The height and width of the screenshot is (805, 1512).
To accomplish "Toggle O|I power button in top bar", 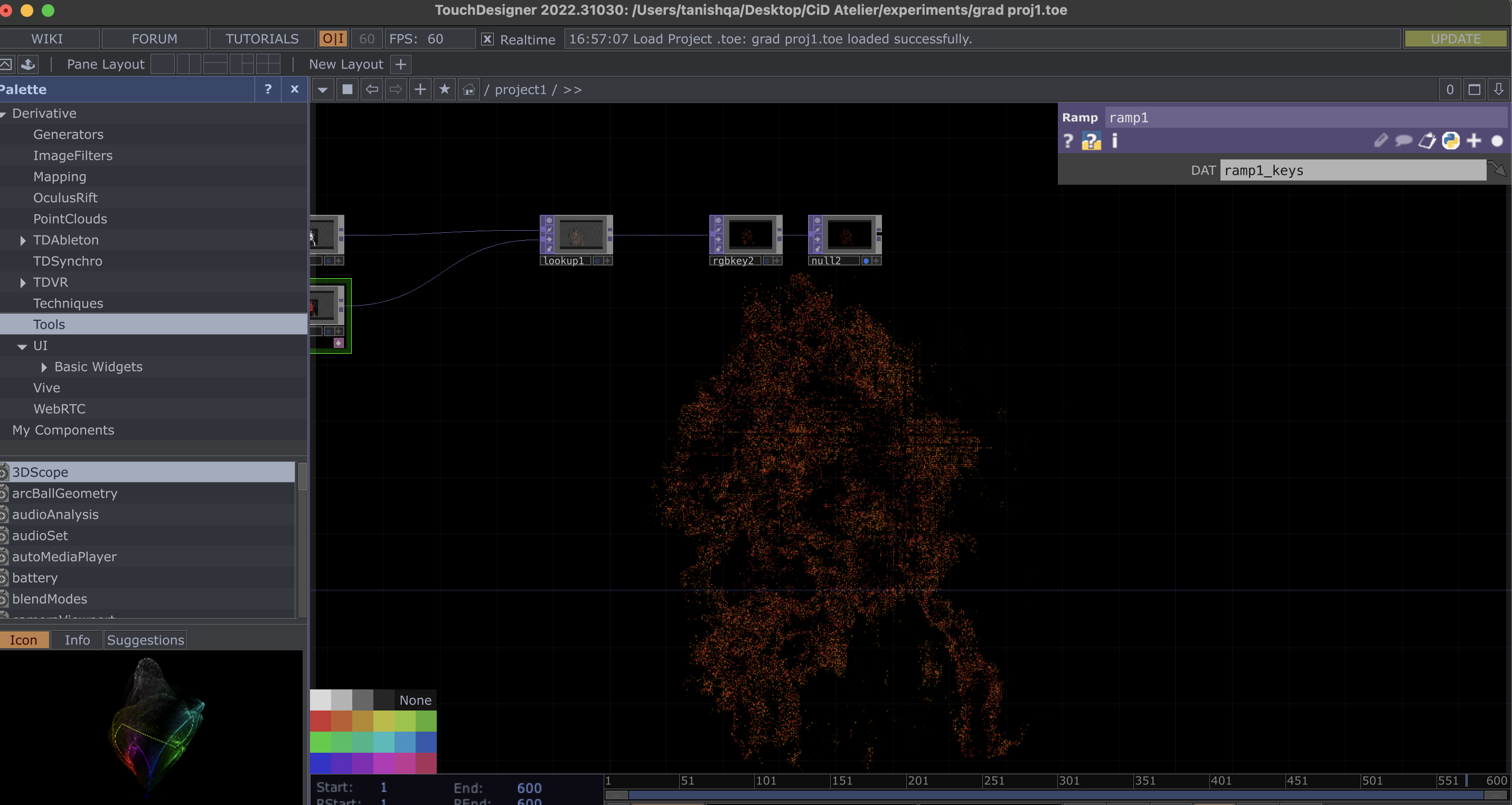I will (x=333, y=39).
